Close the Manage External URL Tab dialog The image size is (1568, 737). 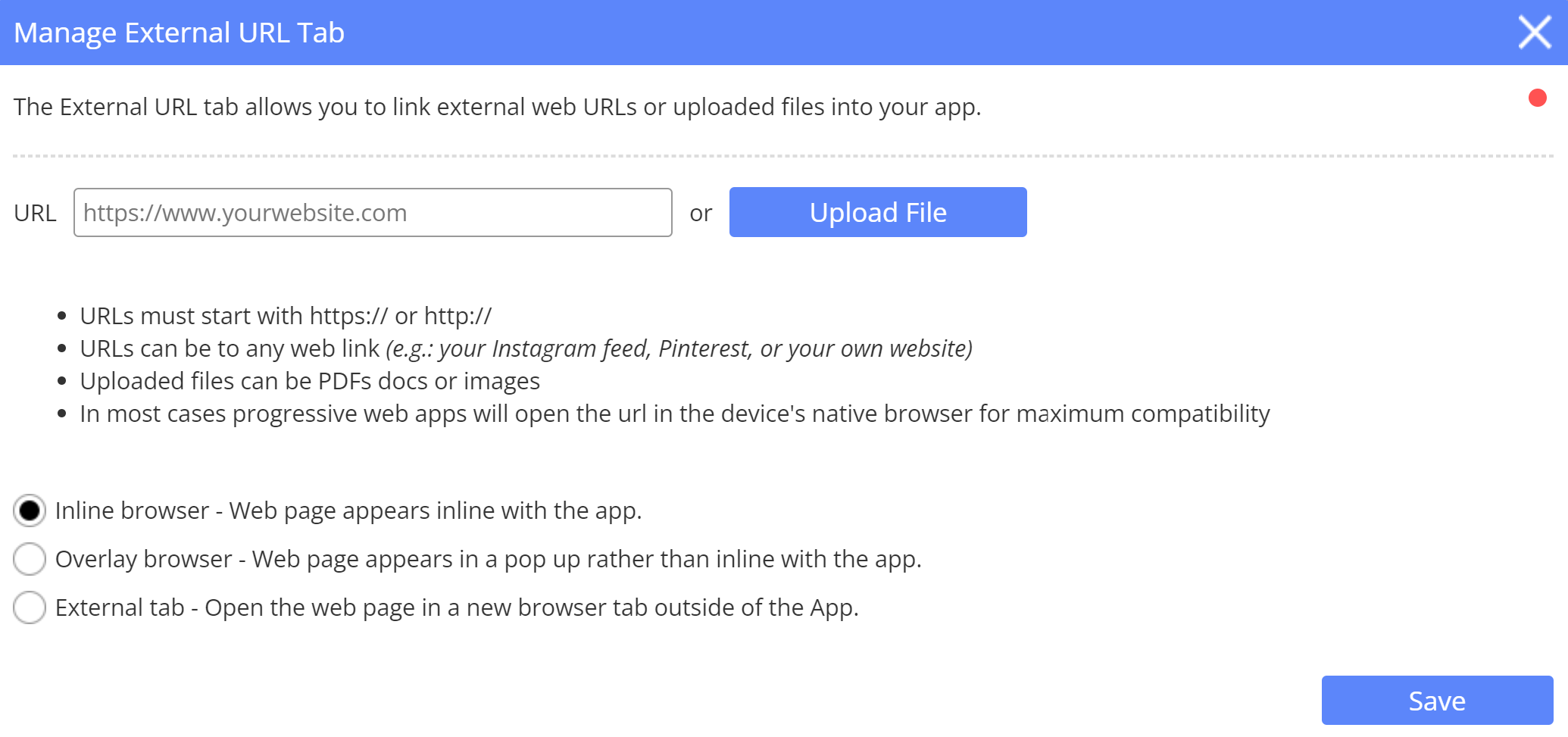1535,33
